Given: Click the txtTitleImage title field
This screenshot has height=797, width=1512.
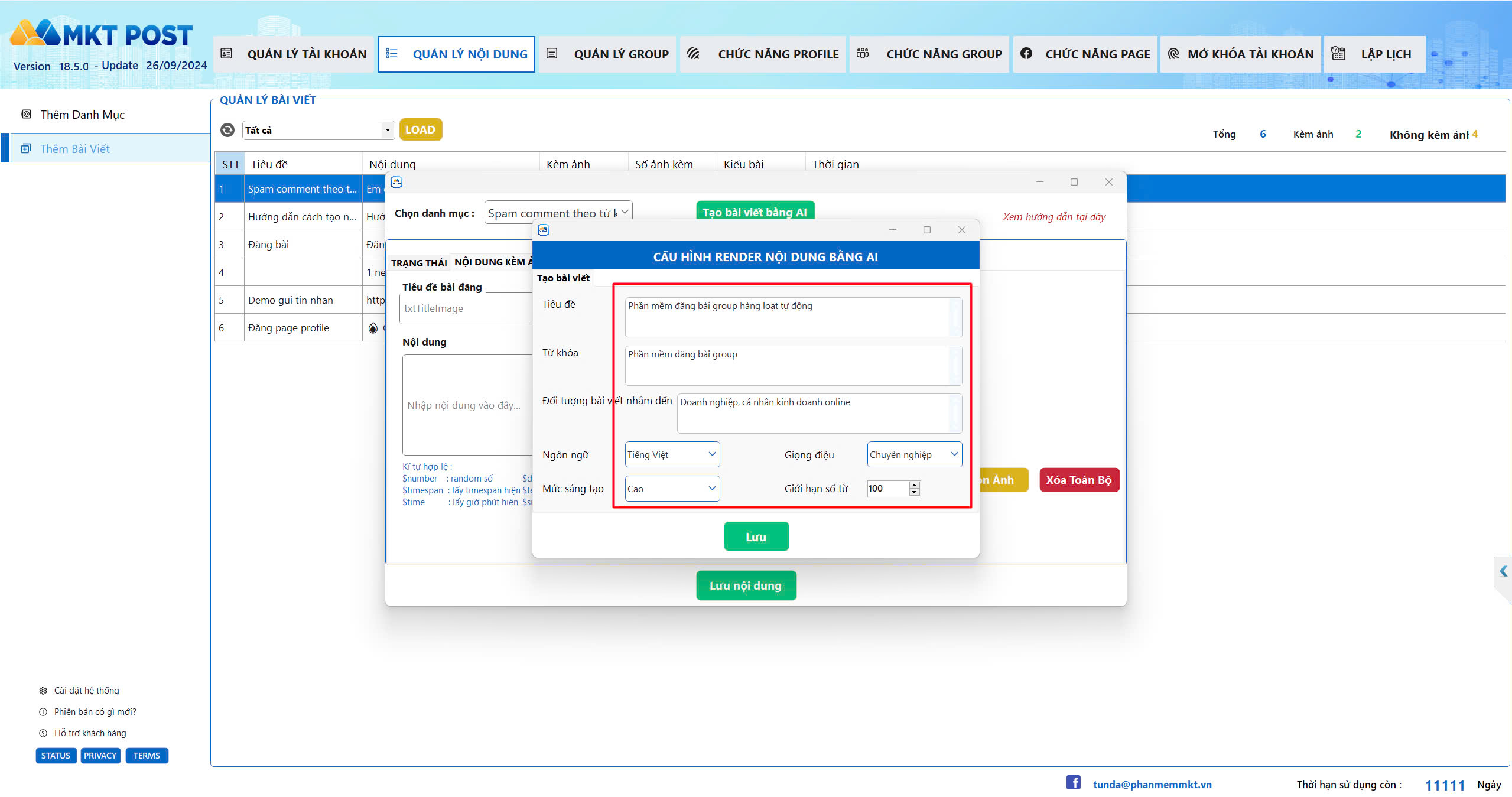Looking at the screenshot, I should point(467,308).
